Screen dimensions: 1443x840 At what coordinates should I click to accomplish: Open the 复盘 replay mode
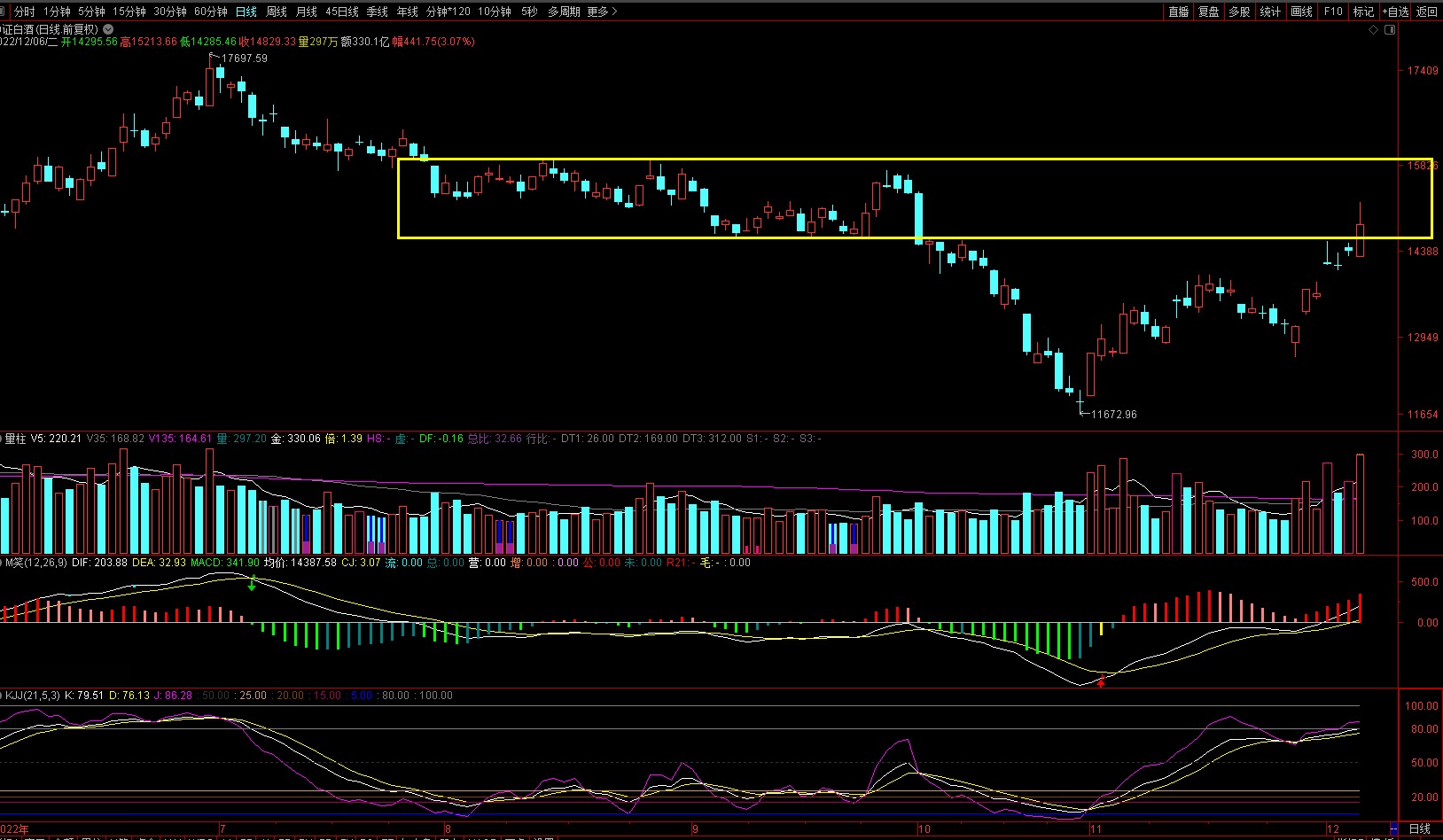click(x=1208, y=12)
